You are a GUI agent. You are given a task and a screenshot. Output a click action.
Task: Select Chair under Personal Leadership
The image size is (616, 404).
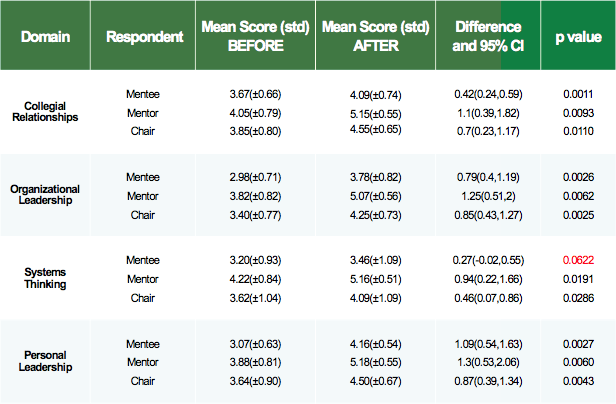click(143, 381)
